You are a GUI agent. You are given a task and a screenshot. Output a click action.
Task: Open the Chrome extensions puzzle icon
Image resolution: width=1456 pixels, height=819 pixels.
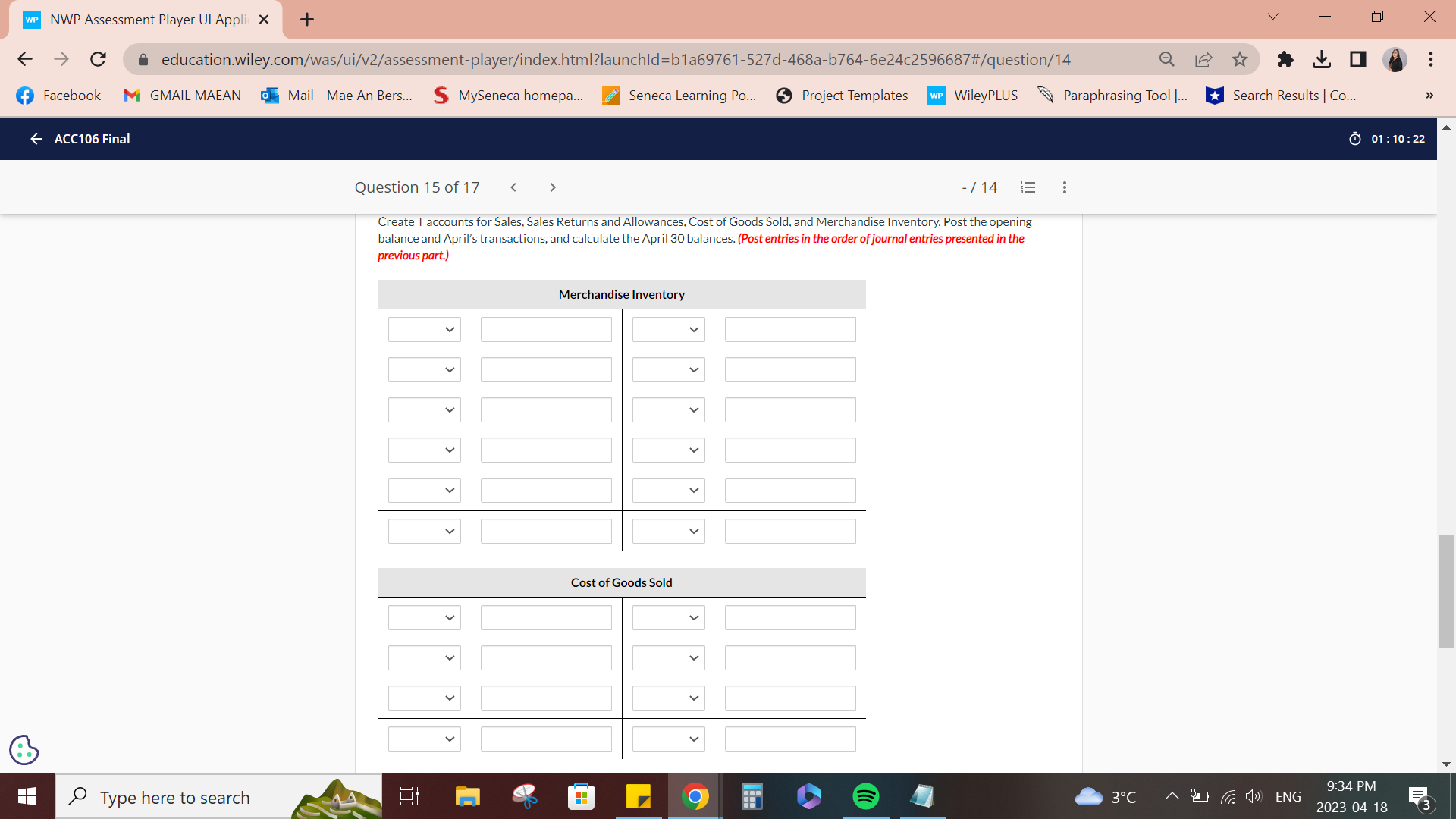click(x=1285, y=59)
